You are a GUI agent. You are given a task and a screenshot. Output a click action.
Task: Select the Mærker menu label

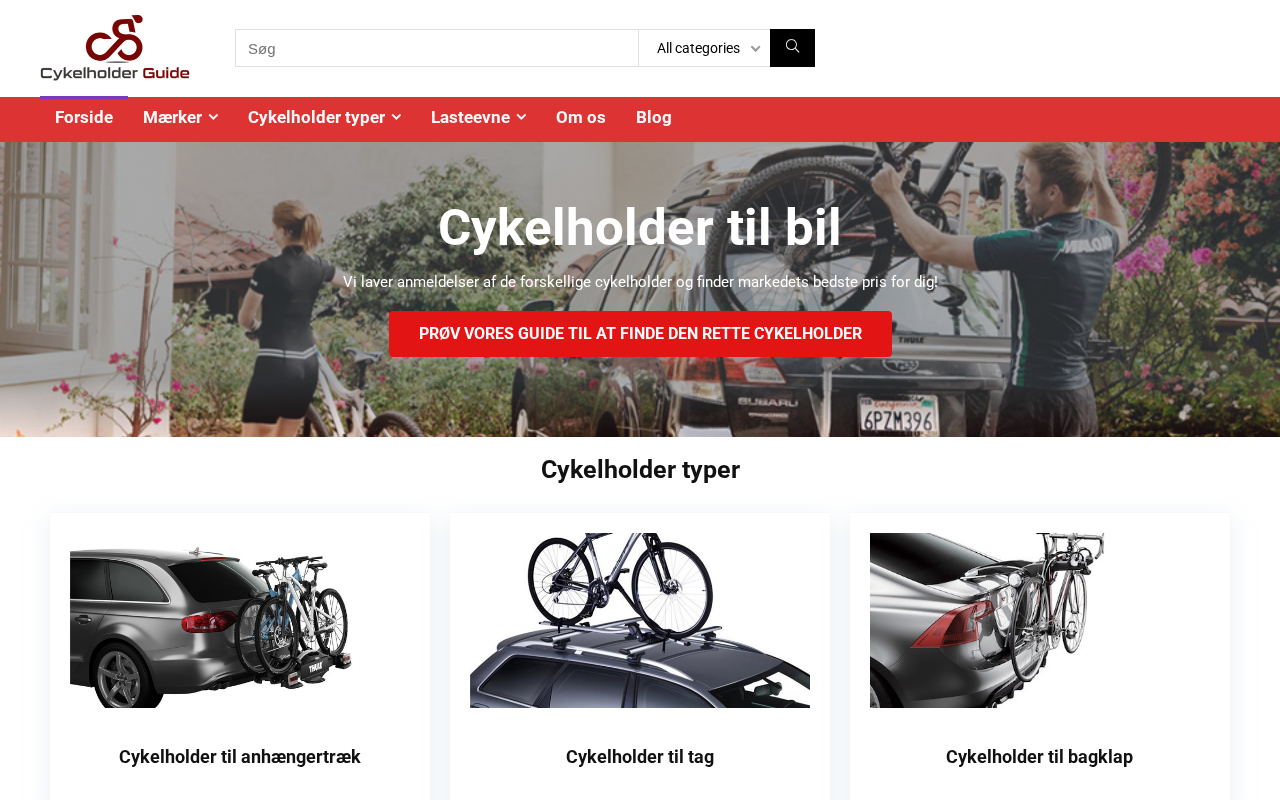[x=172, y=118]
